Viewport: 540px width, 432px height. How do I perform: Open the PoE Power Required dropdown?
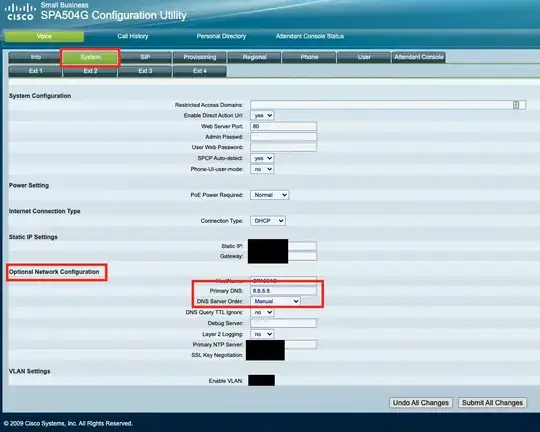tap(269, 195)
